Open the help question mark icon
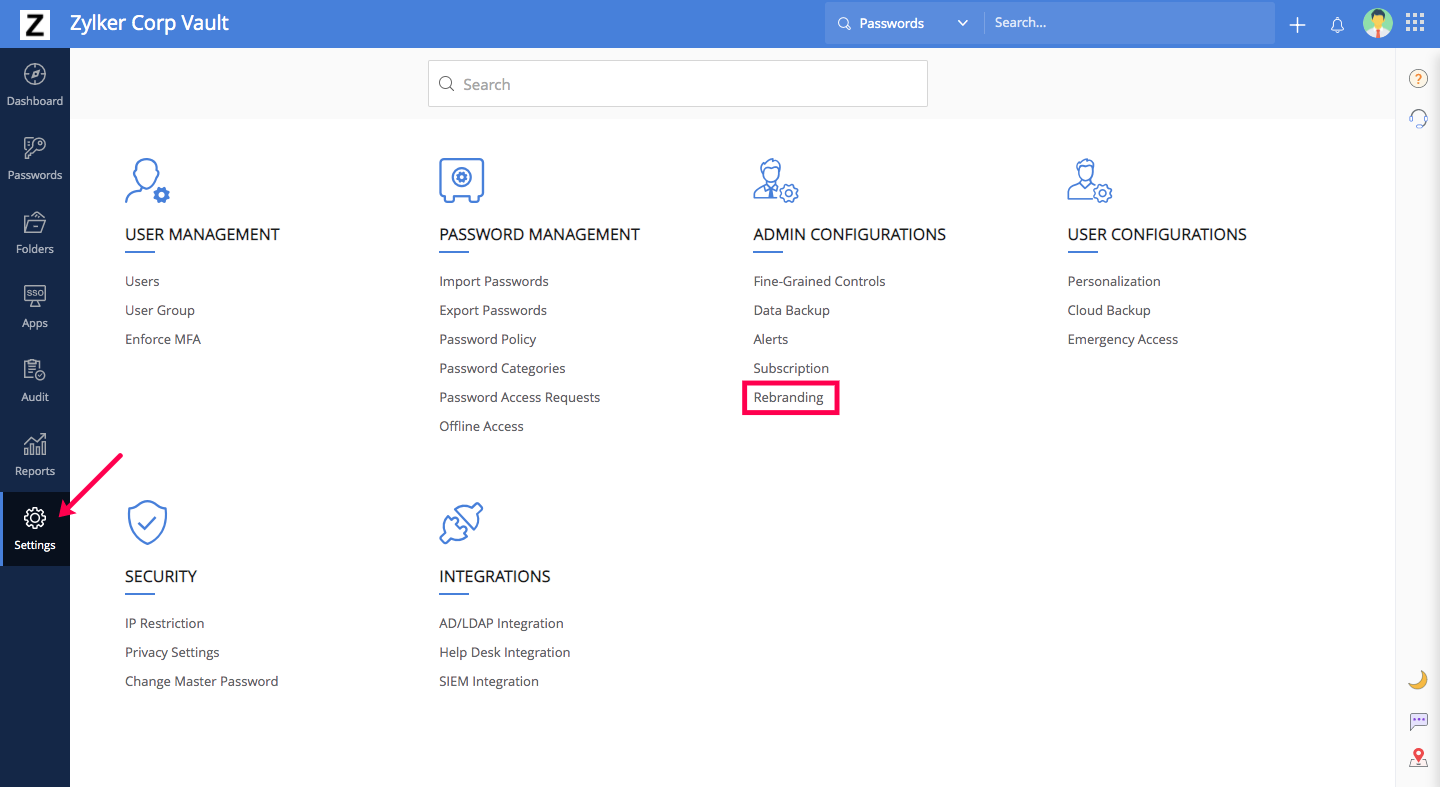 [x=1417, y=79]
